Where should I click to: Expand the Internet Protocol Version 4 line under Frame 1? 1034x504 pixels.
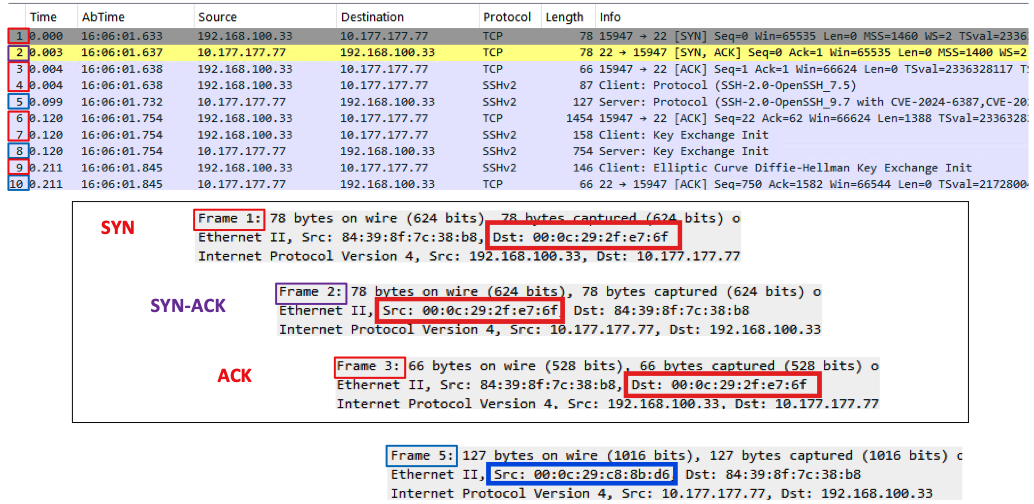tap(469, 255)
